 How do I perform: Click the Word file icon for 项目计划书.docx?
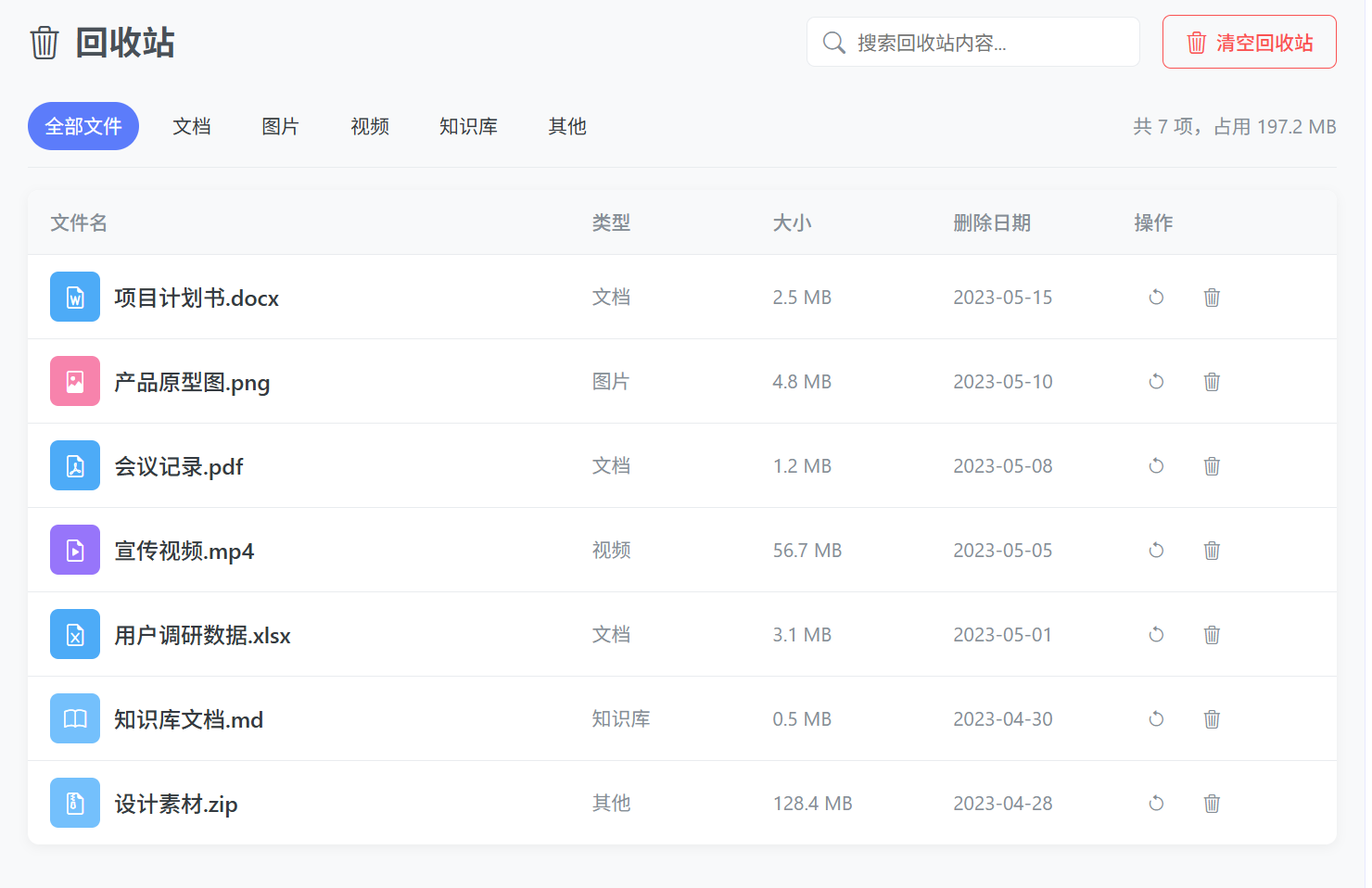[x=75, y=298]
